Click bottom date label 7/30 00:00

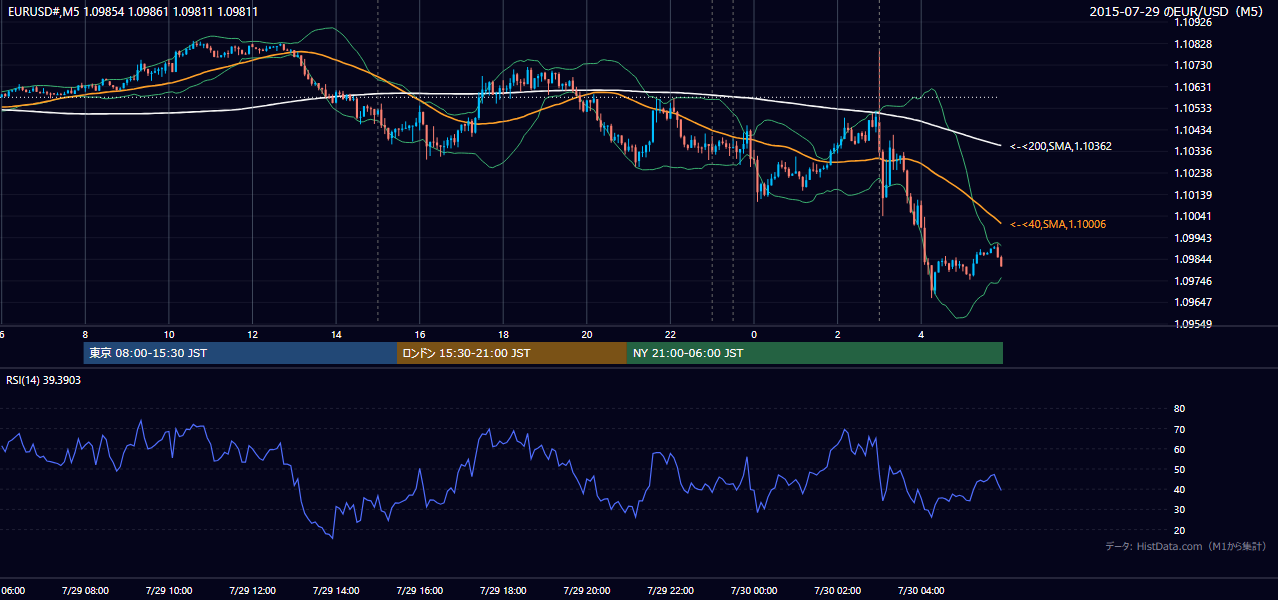(x=754, y=590)
